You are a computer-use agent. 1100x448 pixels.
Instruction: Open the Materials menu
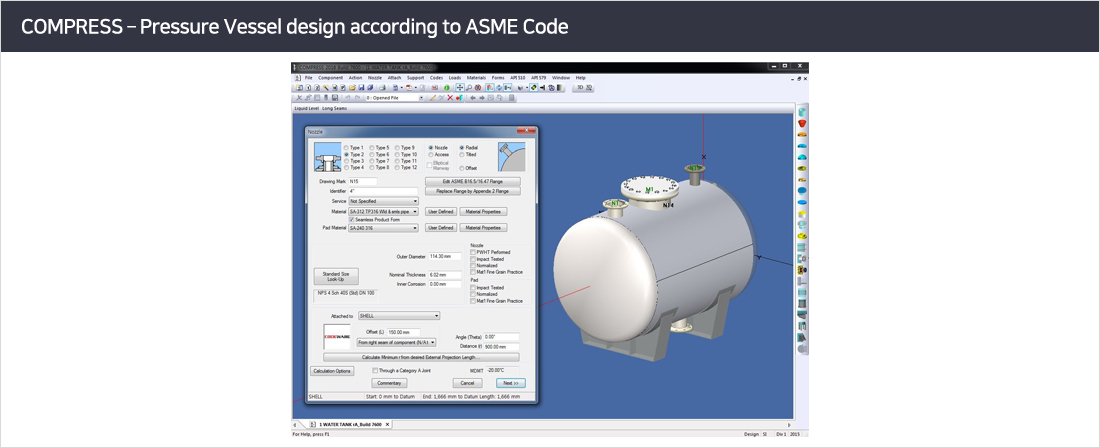point(476,78)
